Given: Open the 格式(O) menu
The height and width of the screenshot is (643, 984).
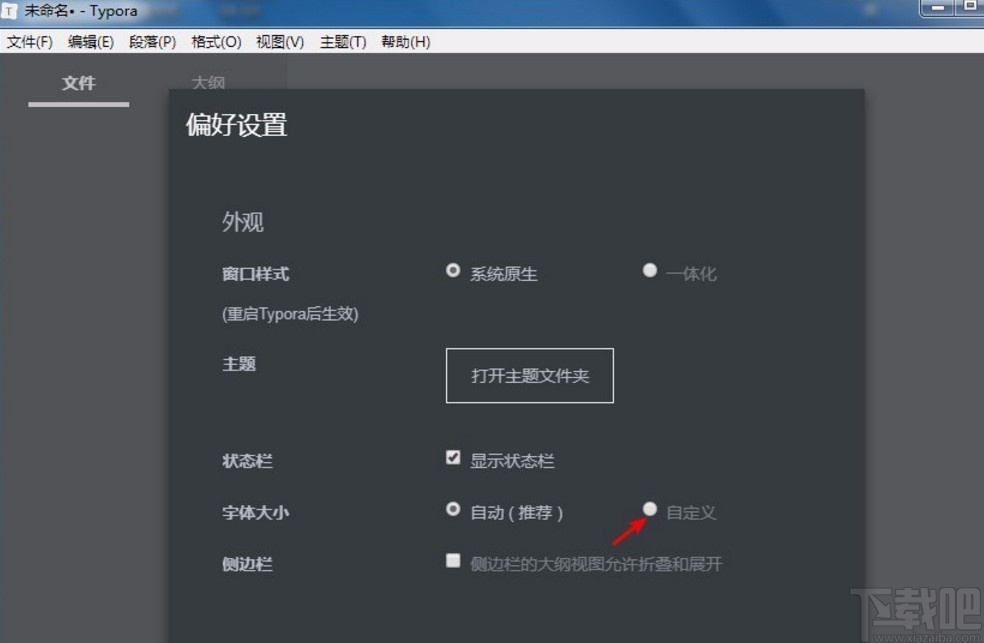Looking at the screenshot, I should pyautogui.click(x=214, y=41).
